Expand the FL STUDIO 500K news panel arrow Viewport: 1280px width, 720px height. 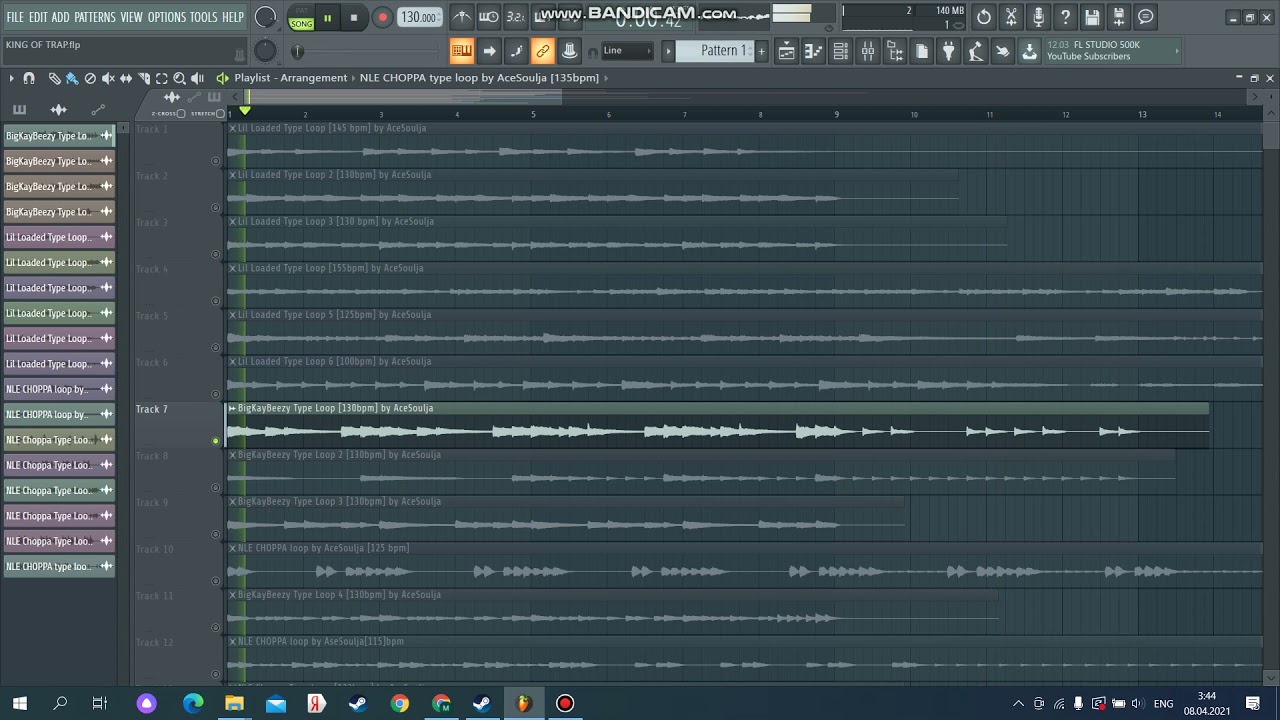point(1177,51)
